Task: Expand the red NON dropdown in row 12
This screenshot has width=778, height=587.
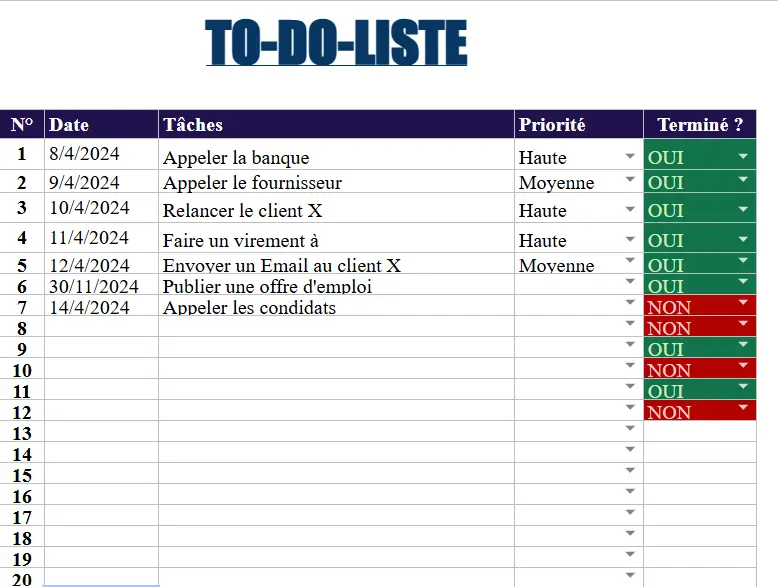Action: tap(743, 407)
